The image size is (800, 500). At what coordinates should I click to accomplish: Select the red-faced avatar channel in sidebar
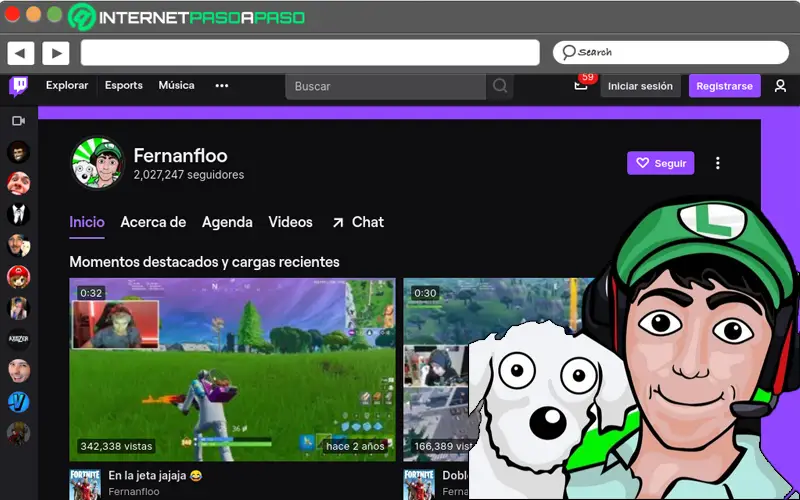pyautogui.click(x=19, y=183)
